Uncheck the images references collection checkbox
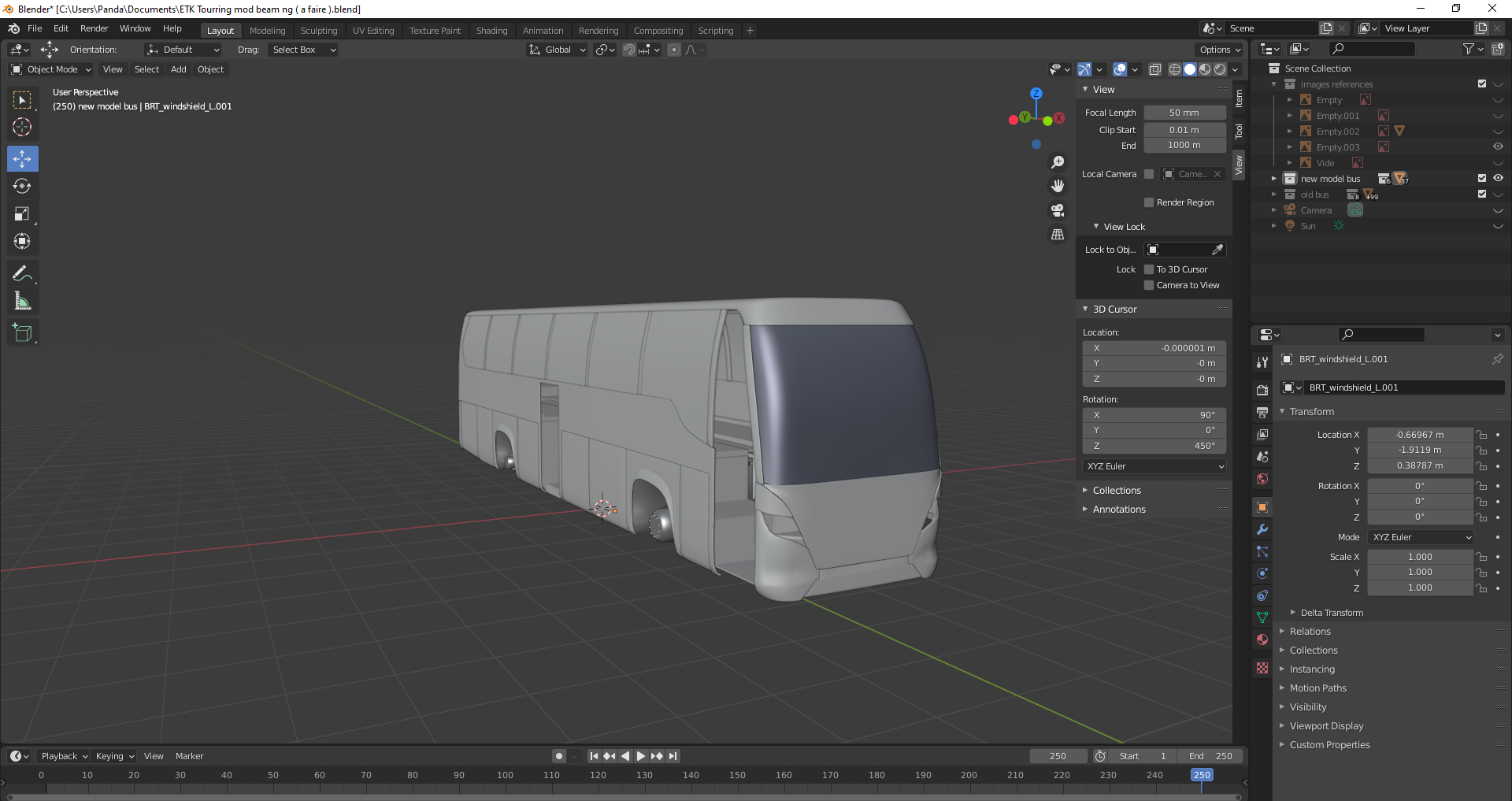The height and width of the screenshot is (801, 1512). point(1482,84)
